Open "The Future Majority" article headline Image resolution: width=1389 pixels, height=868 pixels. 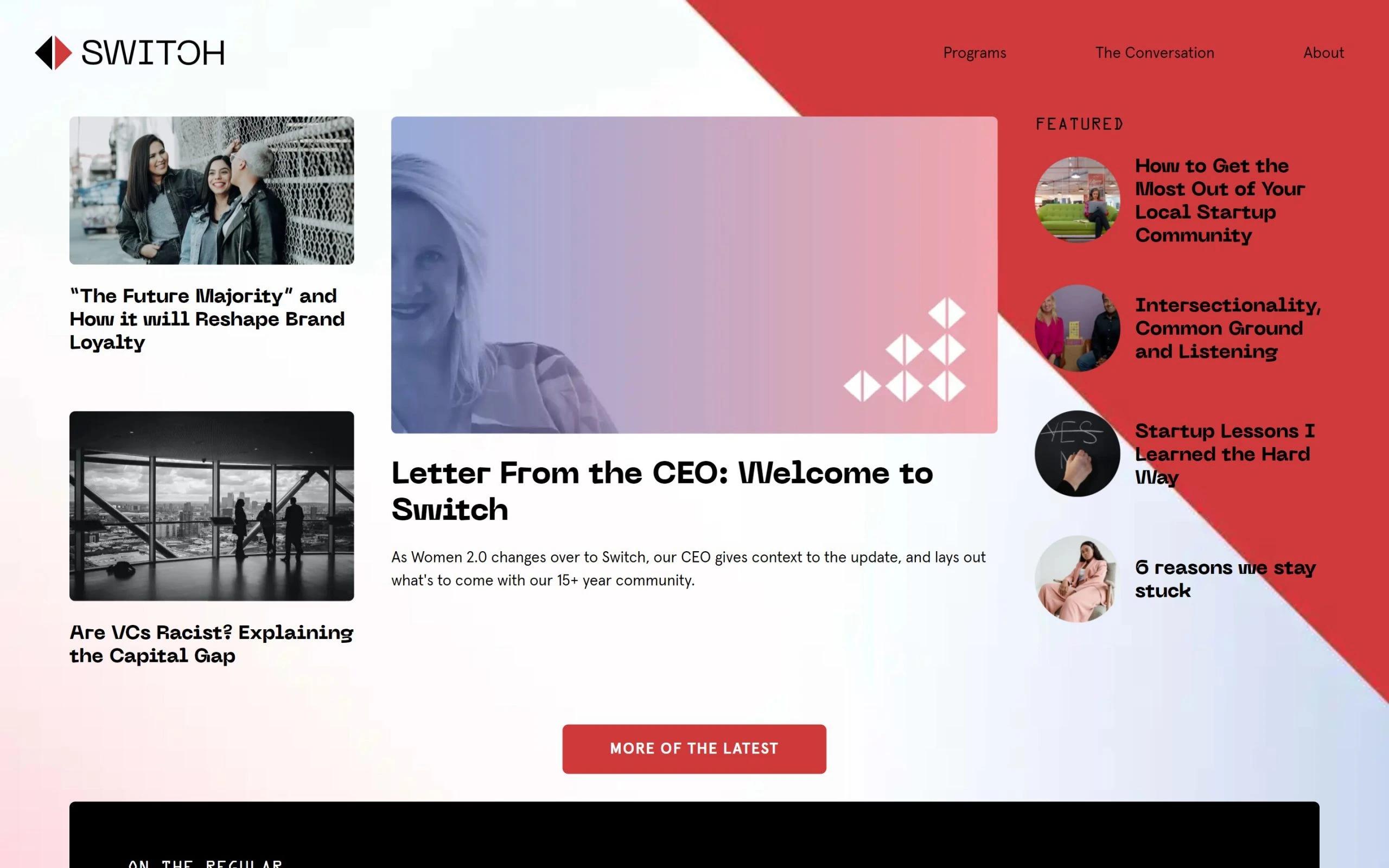207,319
